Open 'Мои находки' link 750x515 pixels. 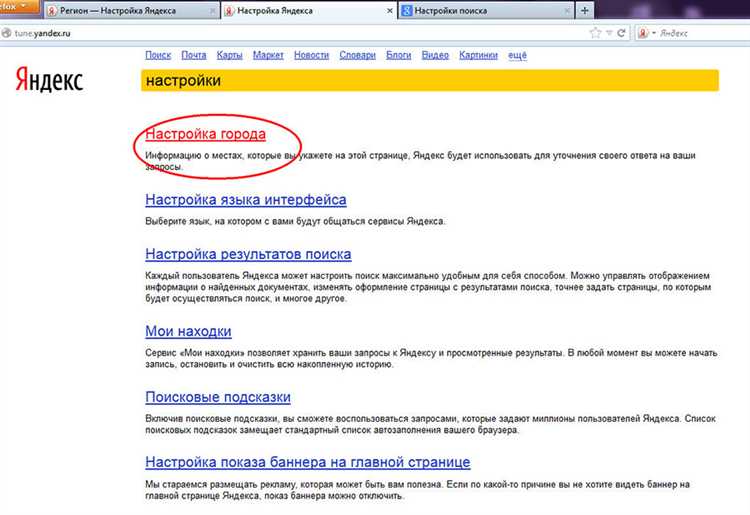point(188,331)
